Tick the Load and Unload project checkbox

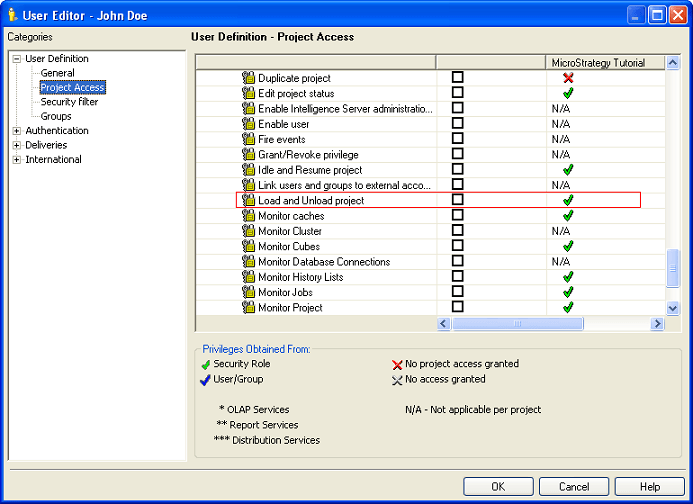458,200
